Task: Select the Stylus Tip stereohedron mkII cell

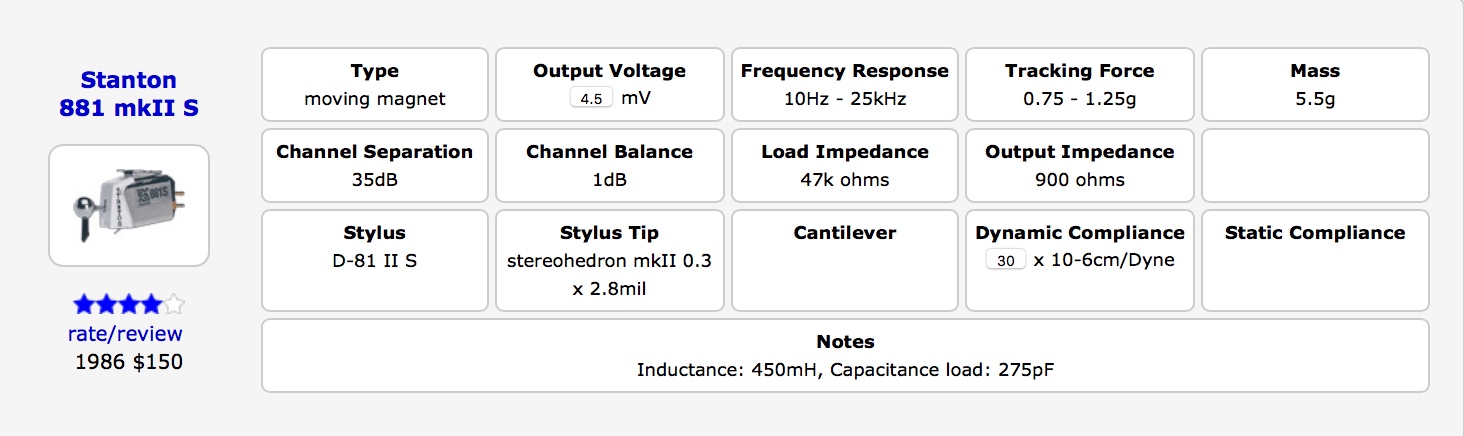Action: pos(610,260)
